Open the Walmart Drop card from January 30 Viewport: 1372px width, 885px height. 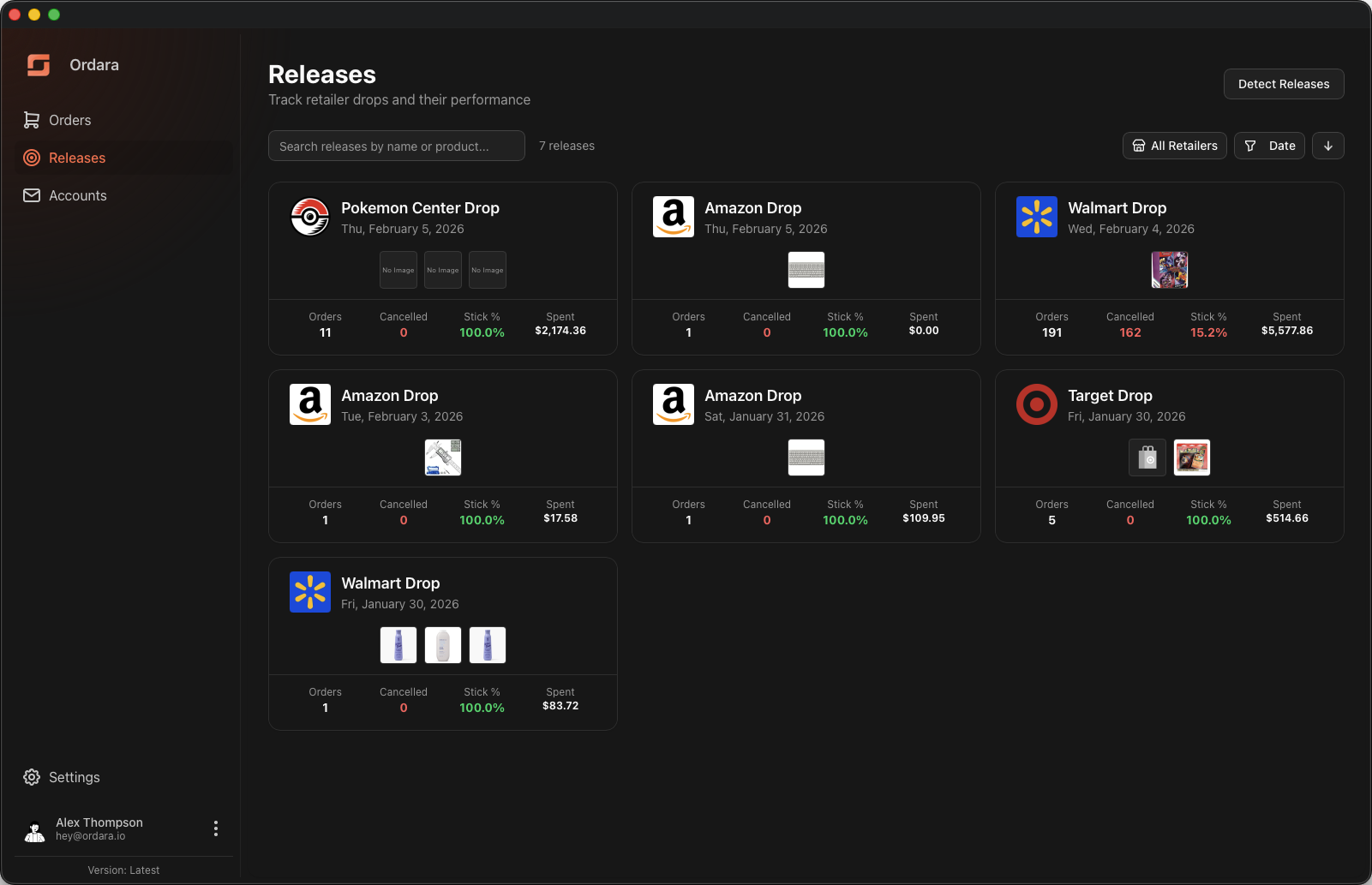pyautogui.click(x=442, y=643)
